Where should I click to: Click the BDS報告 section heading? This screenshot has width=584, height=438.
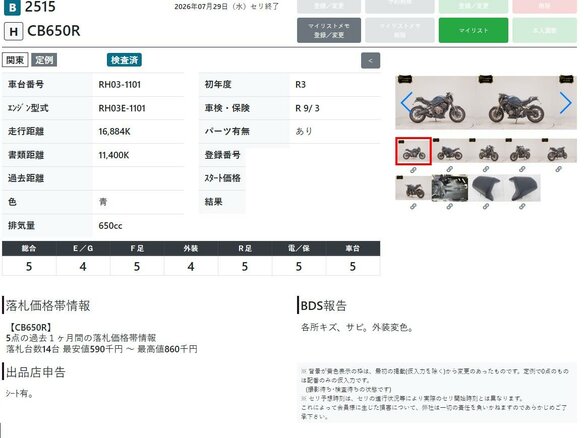coord(323,306)
